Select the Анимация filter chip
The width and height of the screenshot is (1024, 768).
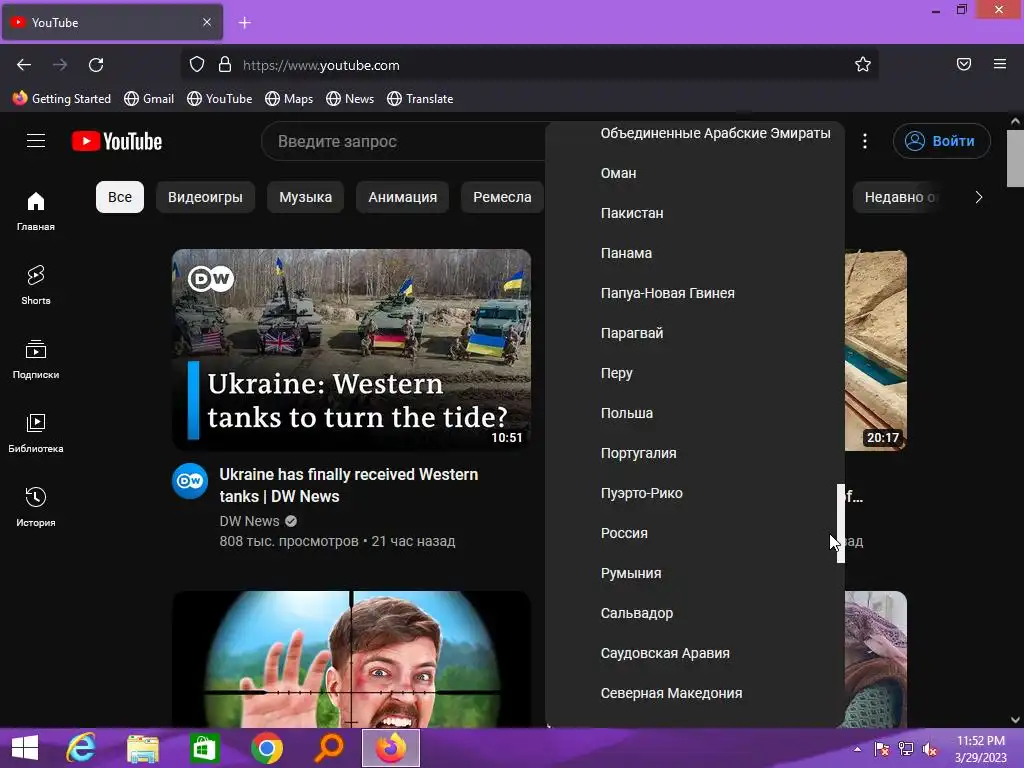402,197
